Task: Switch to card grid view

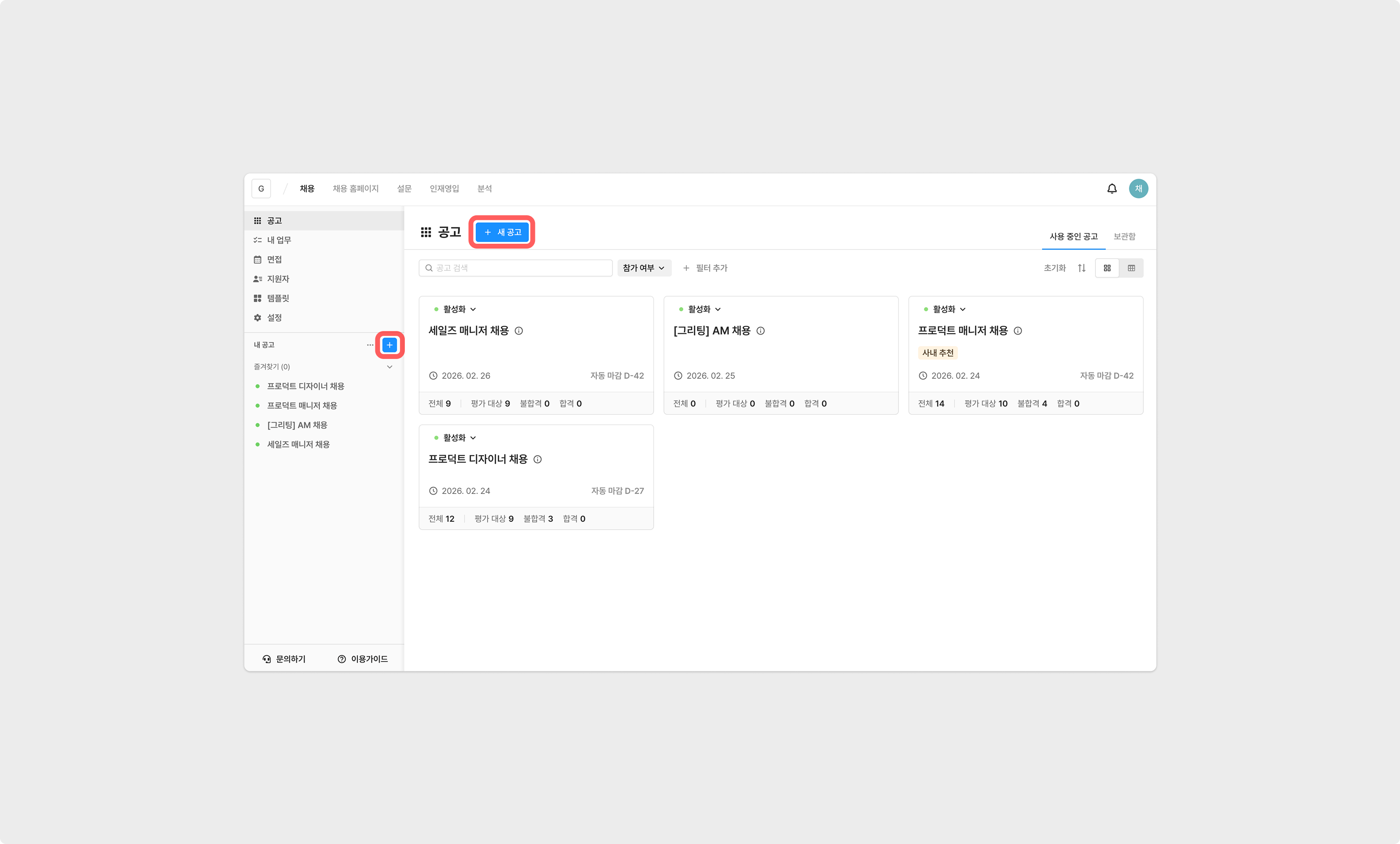Action: (1107, 268)
